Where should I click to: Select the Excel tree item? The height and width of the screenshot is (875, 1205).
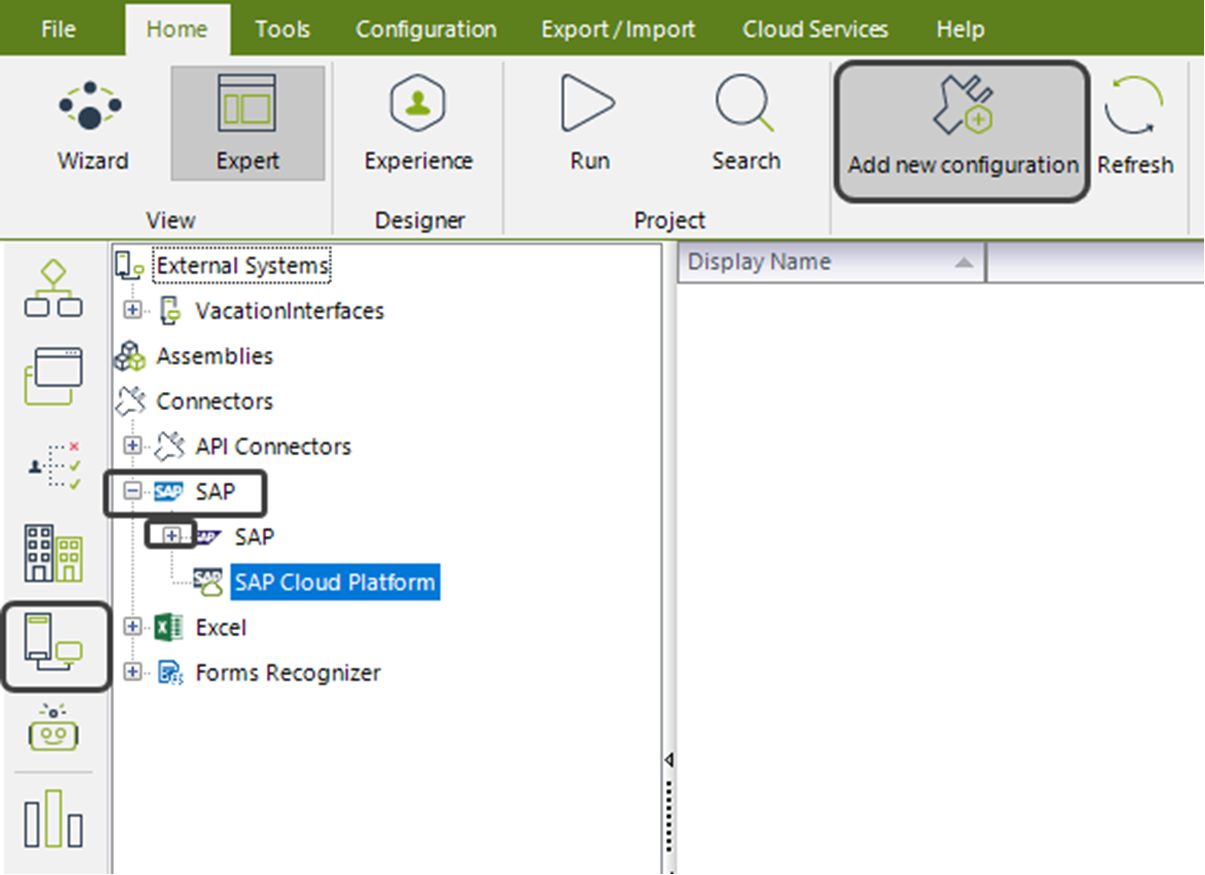point(220,627)
